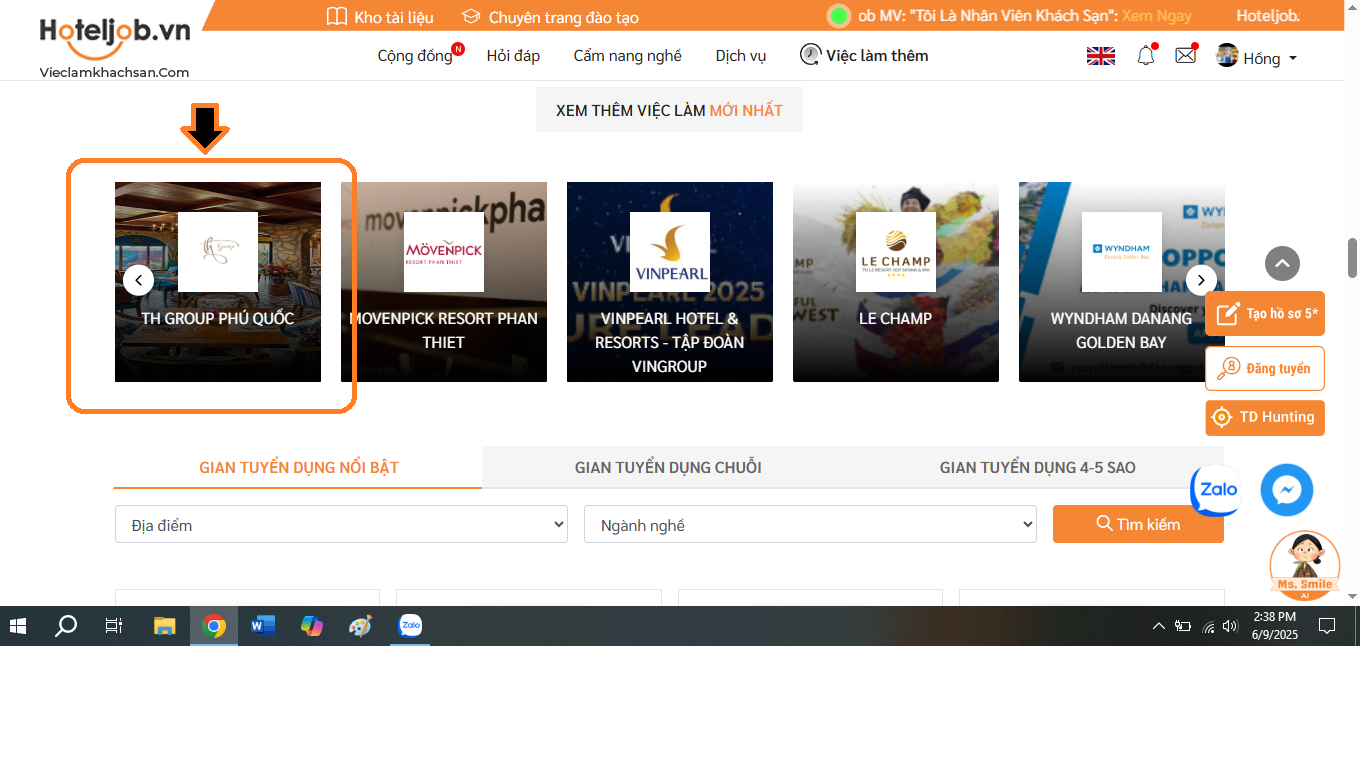Image resolution: width=1366 pixels, height=768 pixels.
Task: Open the Paint app on the taskbar
Action: coord(360,626)
